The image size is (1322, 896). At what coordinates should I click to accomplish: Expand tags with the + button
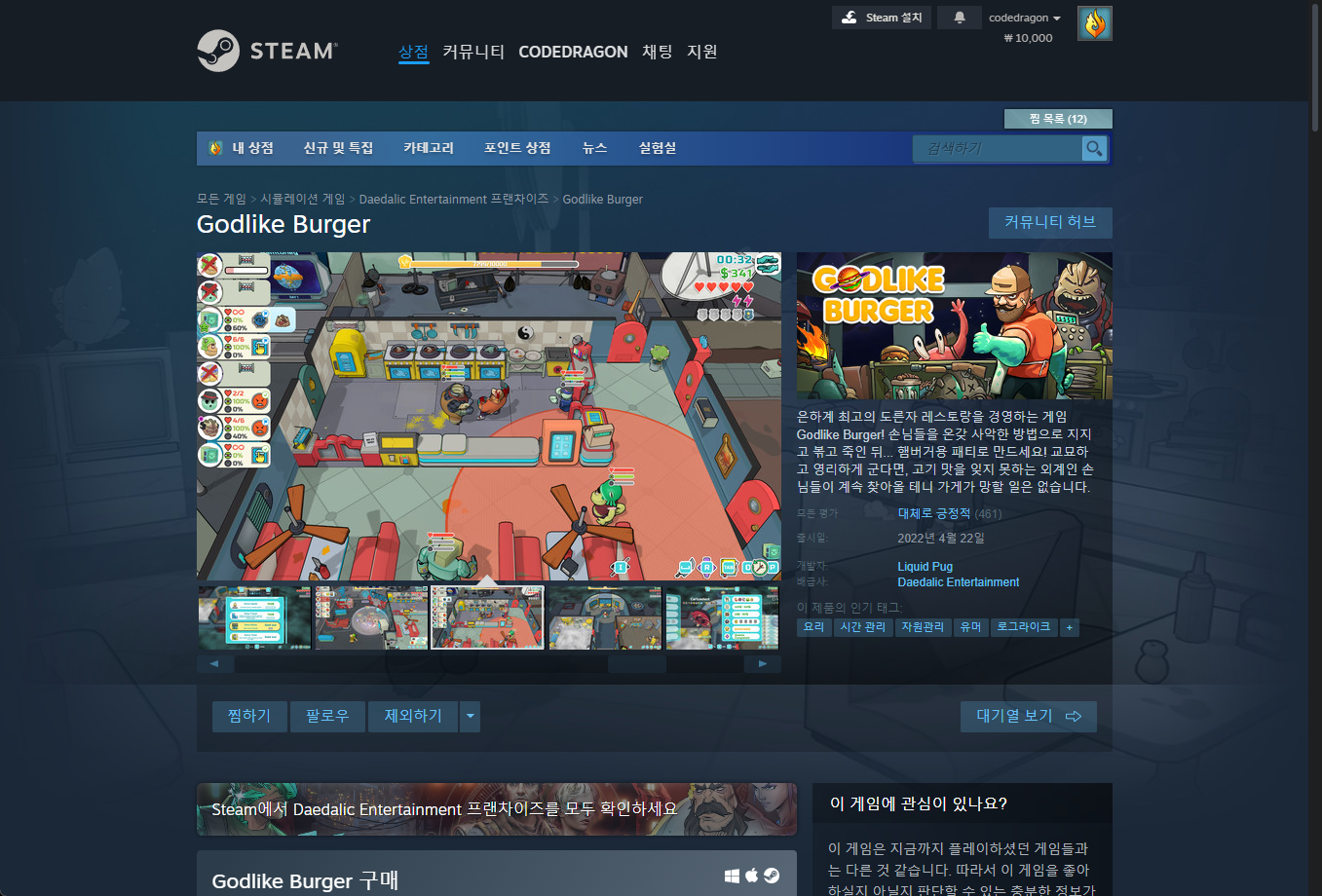point(1069,627)
